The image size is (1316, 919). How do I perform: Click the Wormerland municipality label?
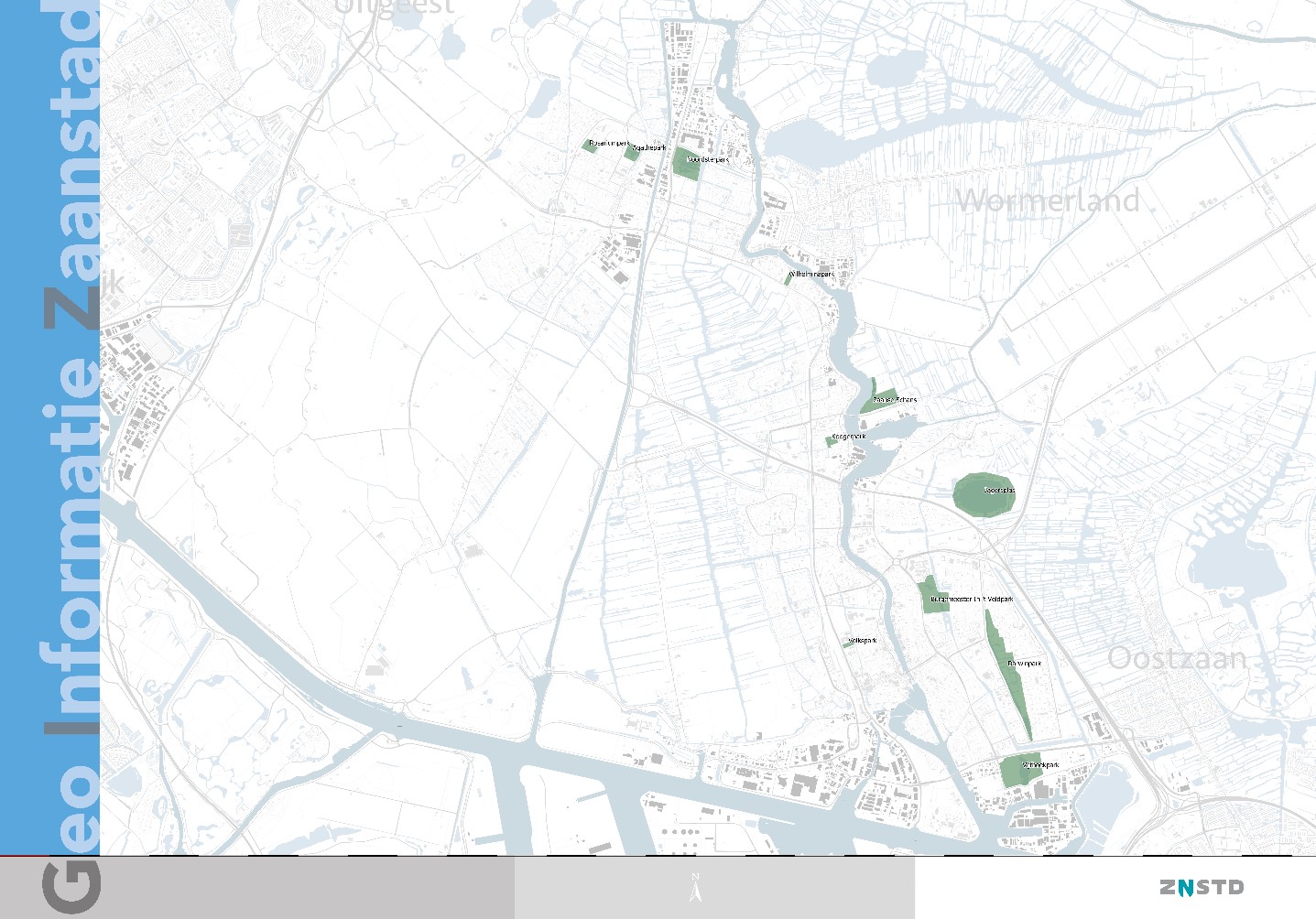click(1048, 200)
